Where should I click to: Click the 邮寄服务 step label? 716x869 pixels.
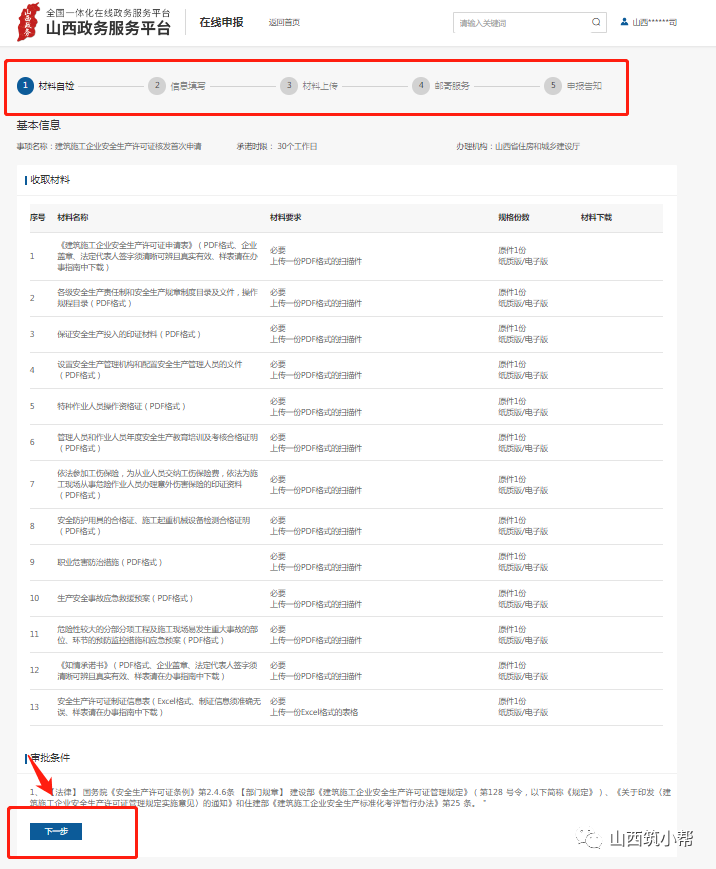tap(452, 86)
